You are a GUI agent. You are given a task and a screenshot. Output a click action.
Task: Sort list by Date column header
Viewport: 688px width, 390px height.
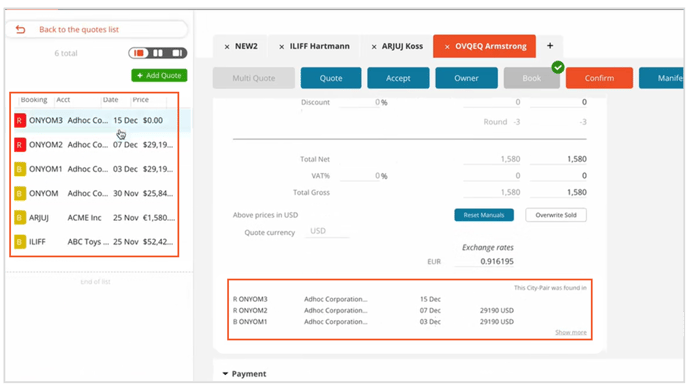tap(111, 100)
